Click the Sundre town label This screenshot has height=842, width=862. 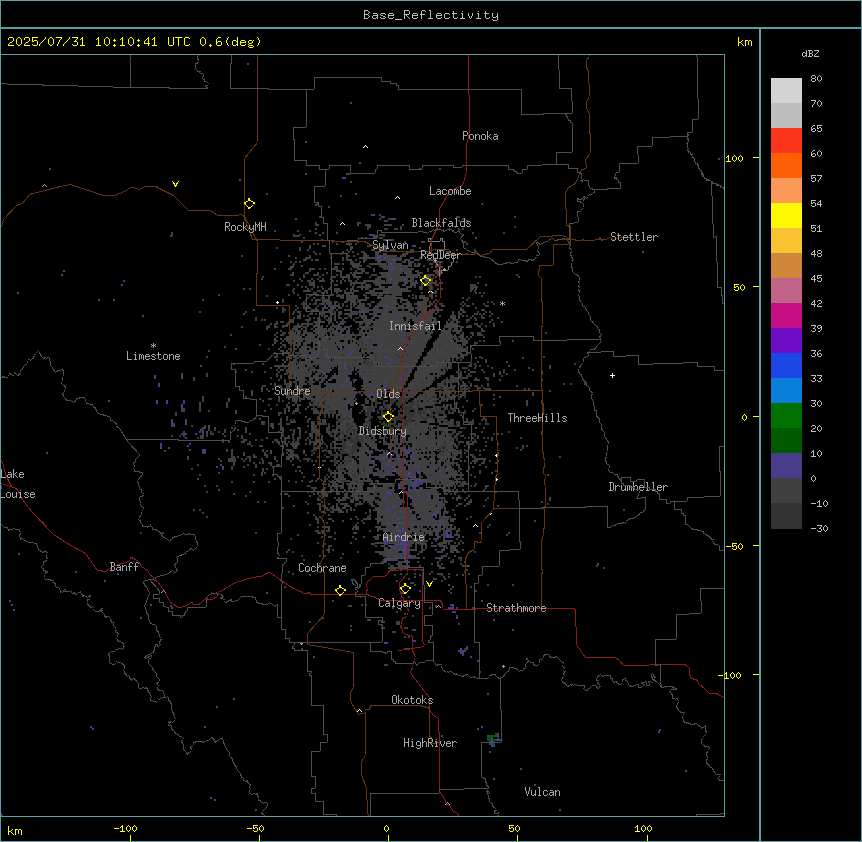click(x=292, y=391)
